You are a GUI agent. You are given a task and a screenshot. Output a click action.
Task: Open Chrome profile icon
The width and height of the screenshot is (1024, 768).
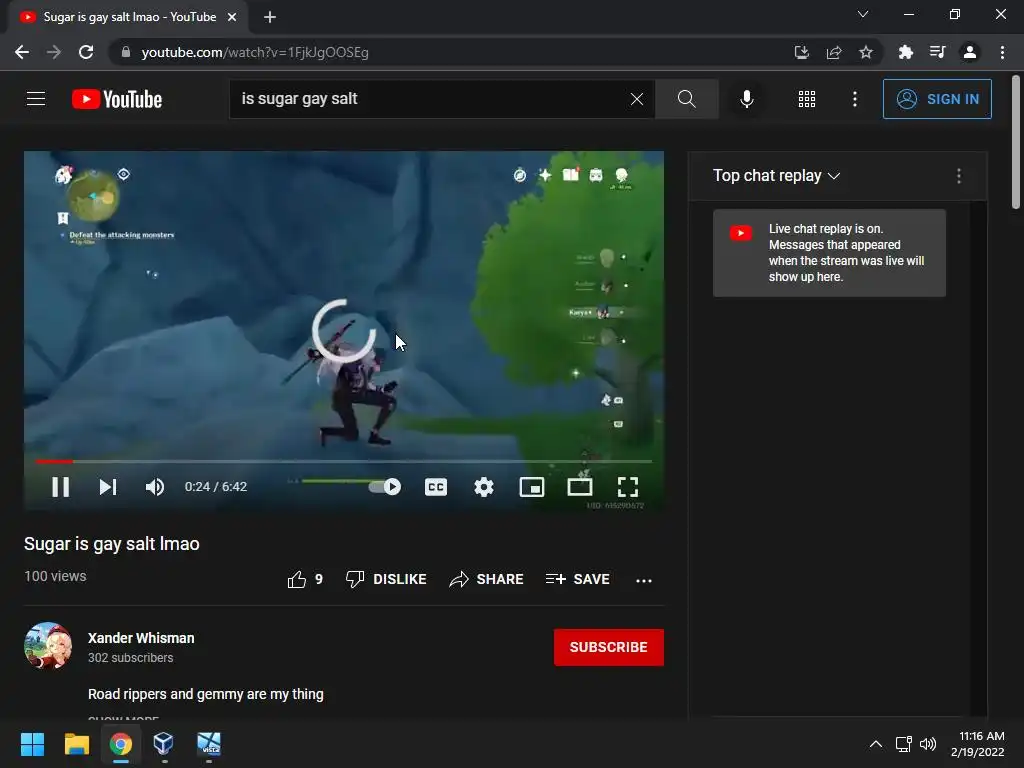(x=970, y=52)
